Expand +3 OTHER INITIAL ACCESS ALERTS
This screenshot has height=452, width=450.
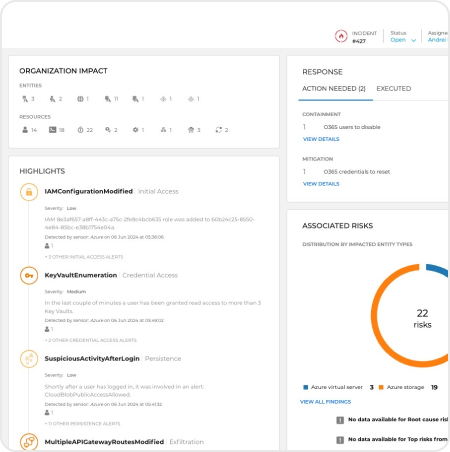pyautogui.click(x=84, y=257)
